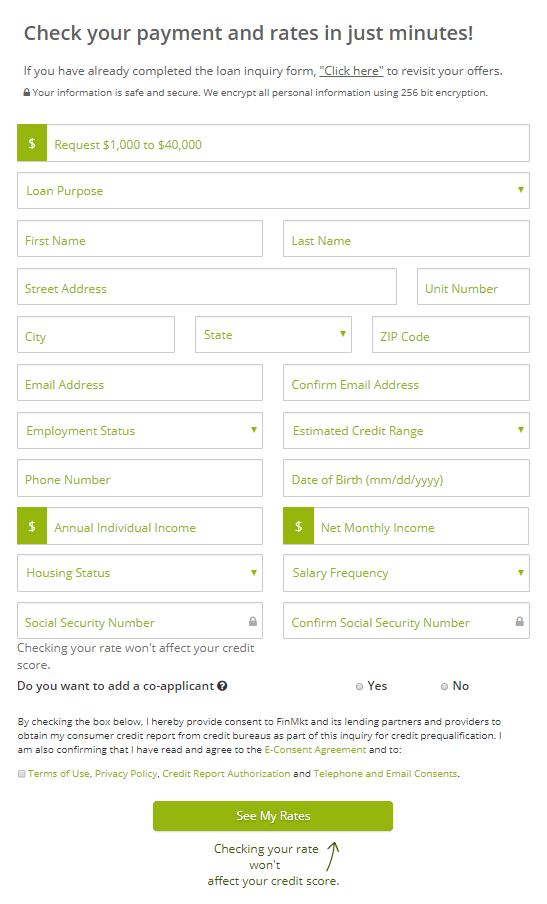Expand the State dropdown
This screenshot has height=904, width=547.
[x=273, y=334]
